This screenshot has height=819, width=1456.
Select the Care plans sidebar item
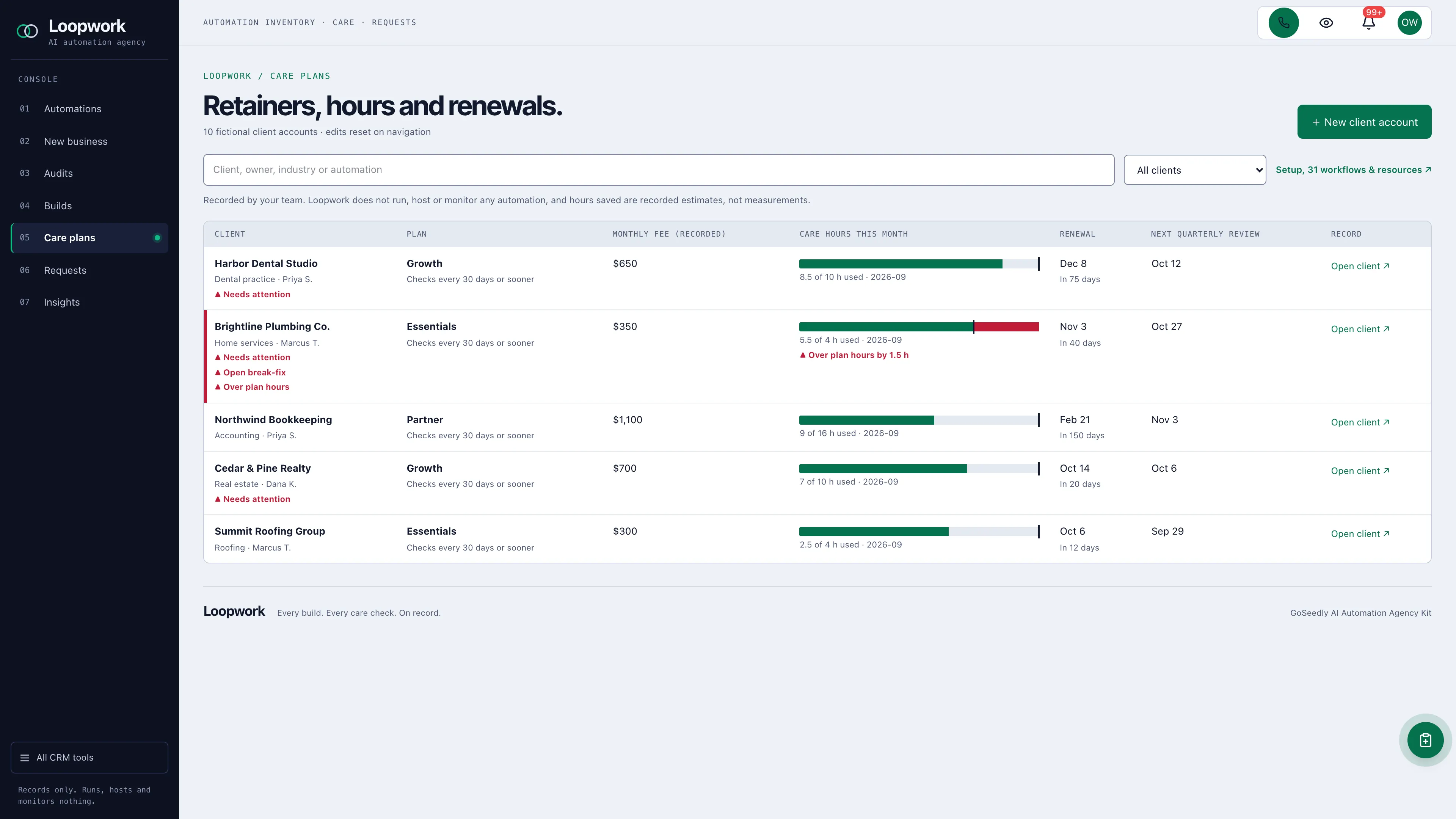pyautogui.click(x=89, y=238)
